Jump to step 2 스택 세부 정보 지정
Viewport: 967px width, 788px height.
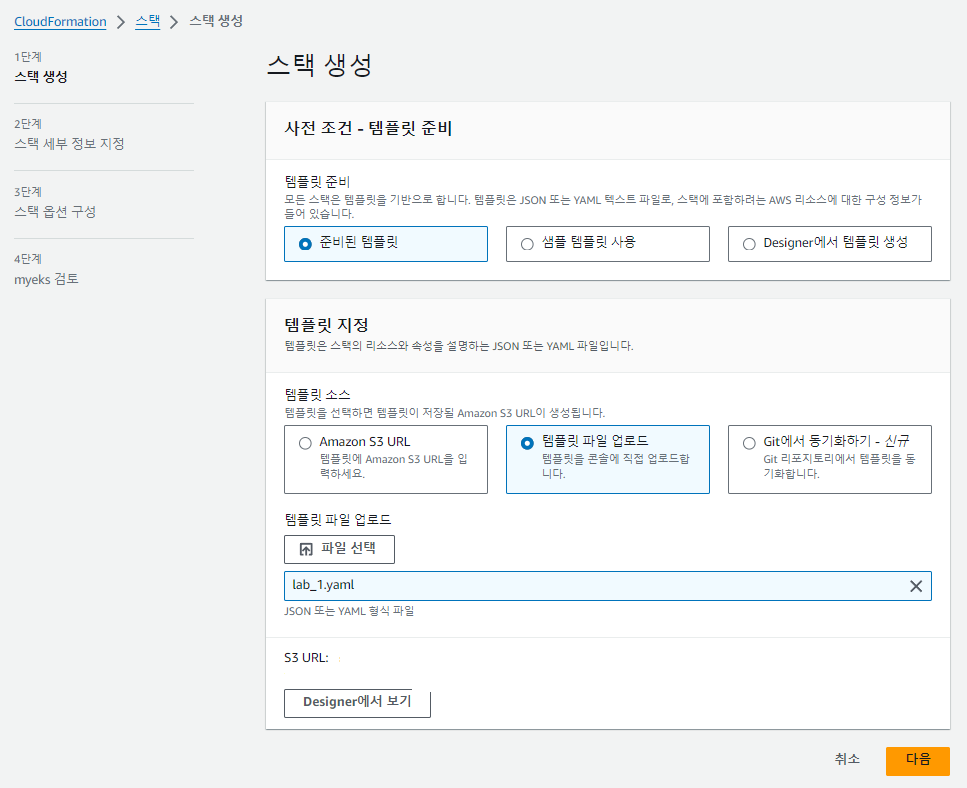69,144
